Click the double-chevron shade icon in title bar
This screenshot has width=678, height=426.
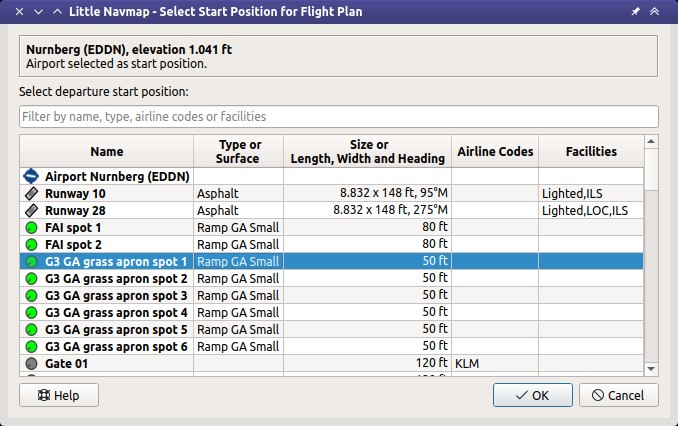coord(655,12)
